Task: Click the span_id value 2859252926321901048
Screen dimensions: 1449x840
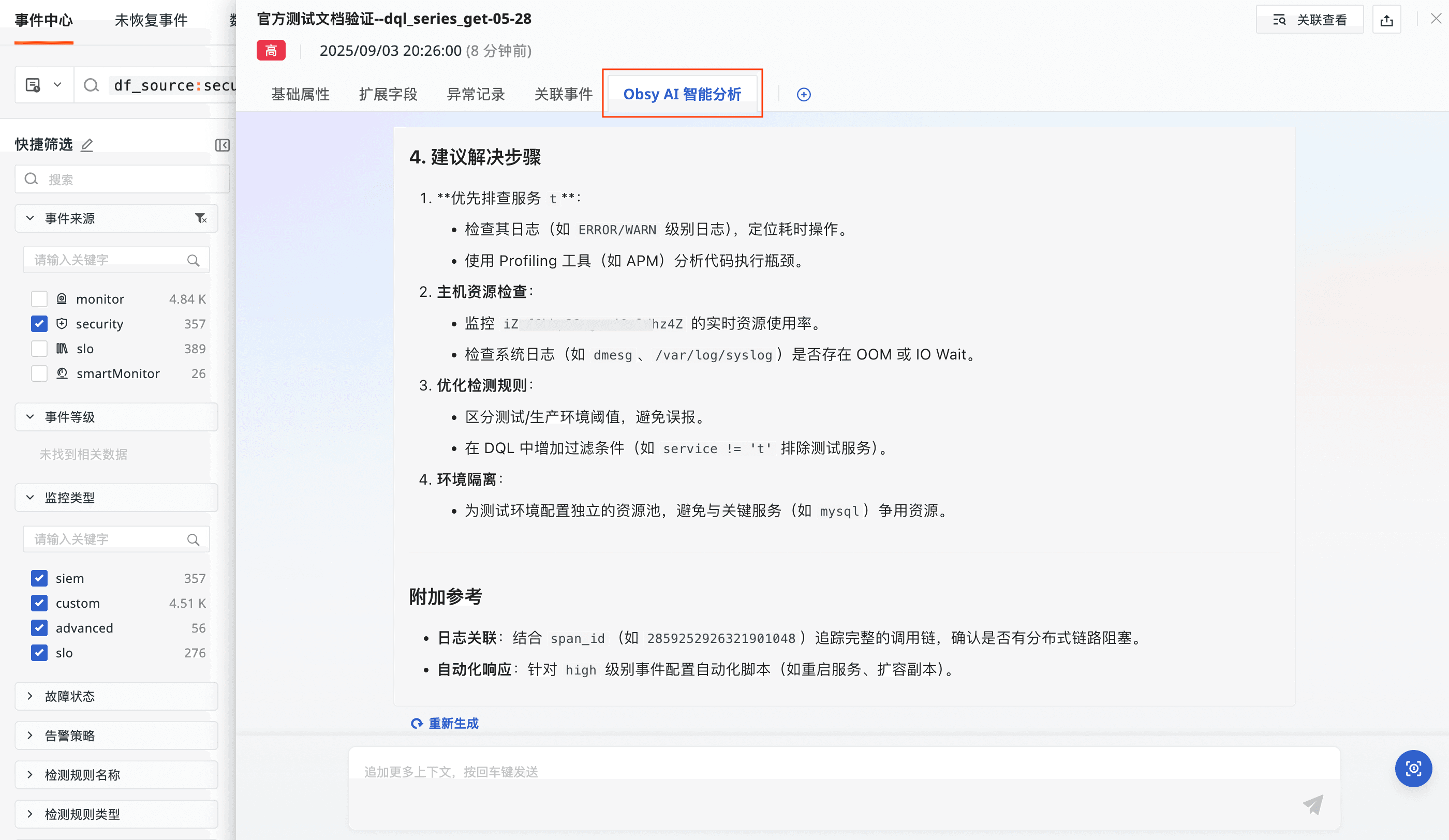Action: (721, 638)
